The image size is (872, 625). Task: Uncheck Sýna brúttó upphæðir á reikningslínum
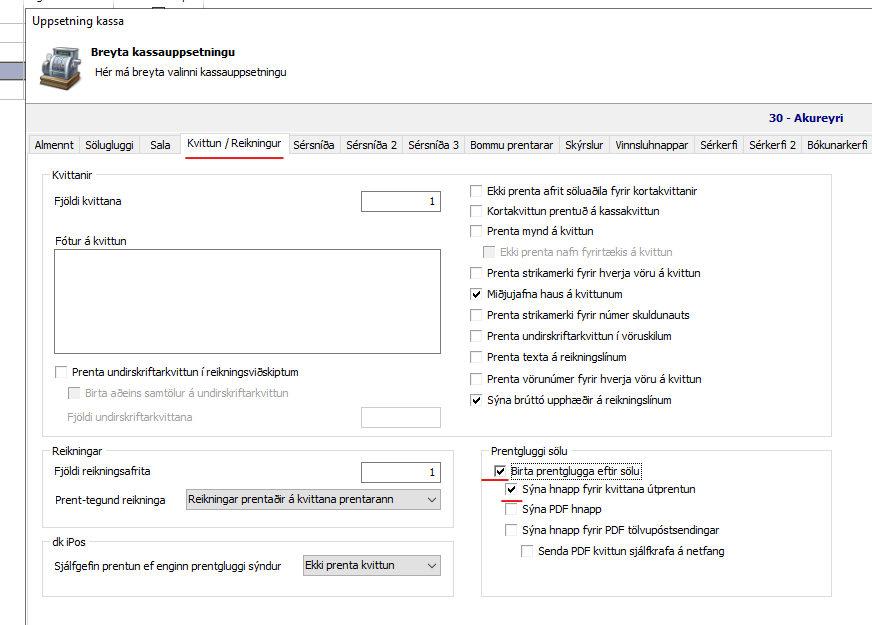477,400
